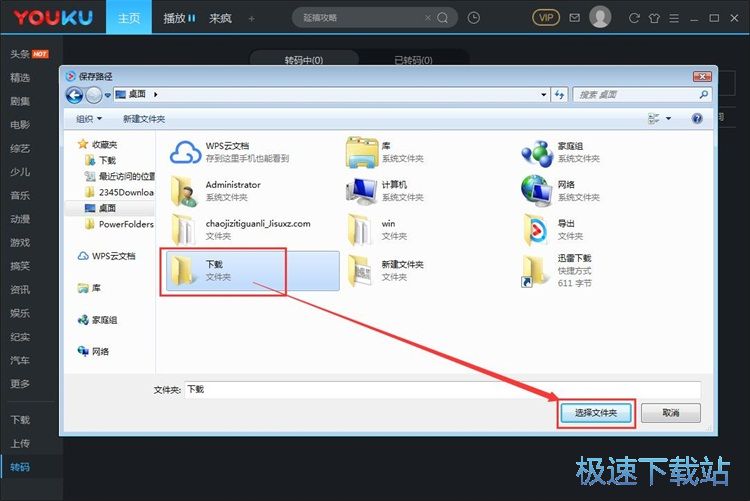Open the 组织 organize dropdown
Image resolution: width=750 pixels, height=501 pixels.
(x=89, y=119)
